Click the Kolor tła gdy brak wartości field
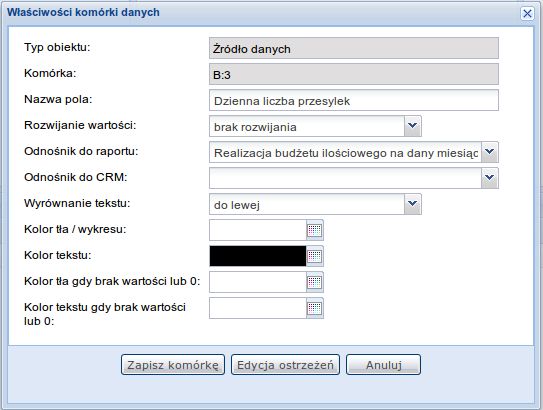The width and height of the screenshot is (543, 410). pos(258,282)
